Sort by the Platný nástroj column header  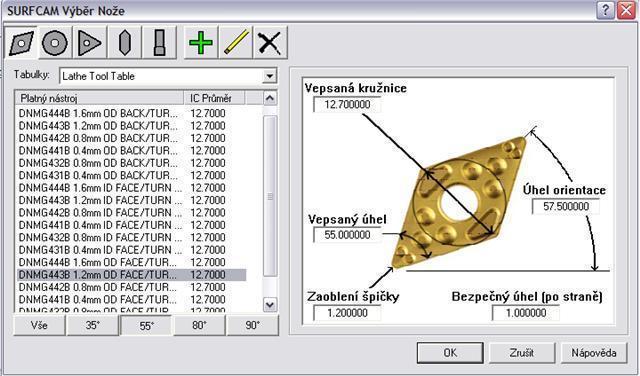point(99,98)
